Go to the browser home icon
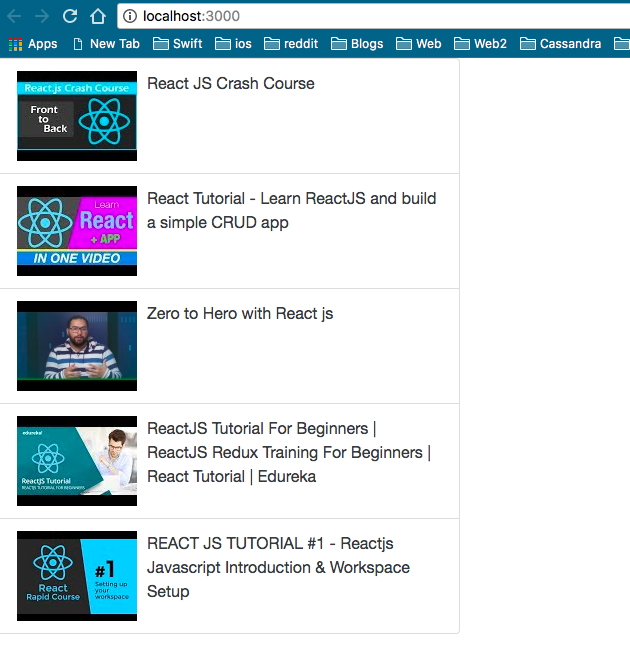This screenshot has width=630, height=652. click(x=98, y=16)
